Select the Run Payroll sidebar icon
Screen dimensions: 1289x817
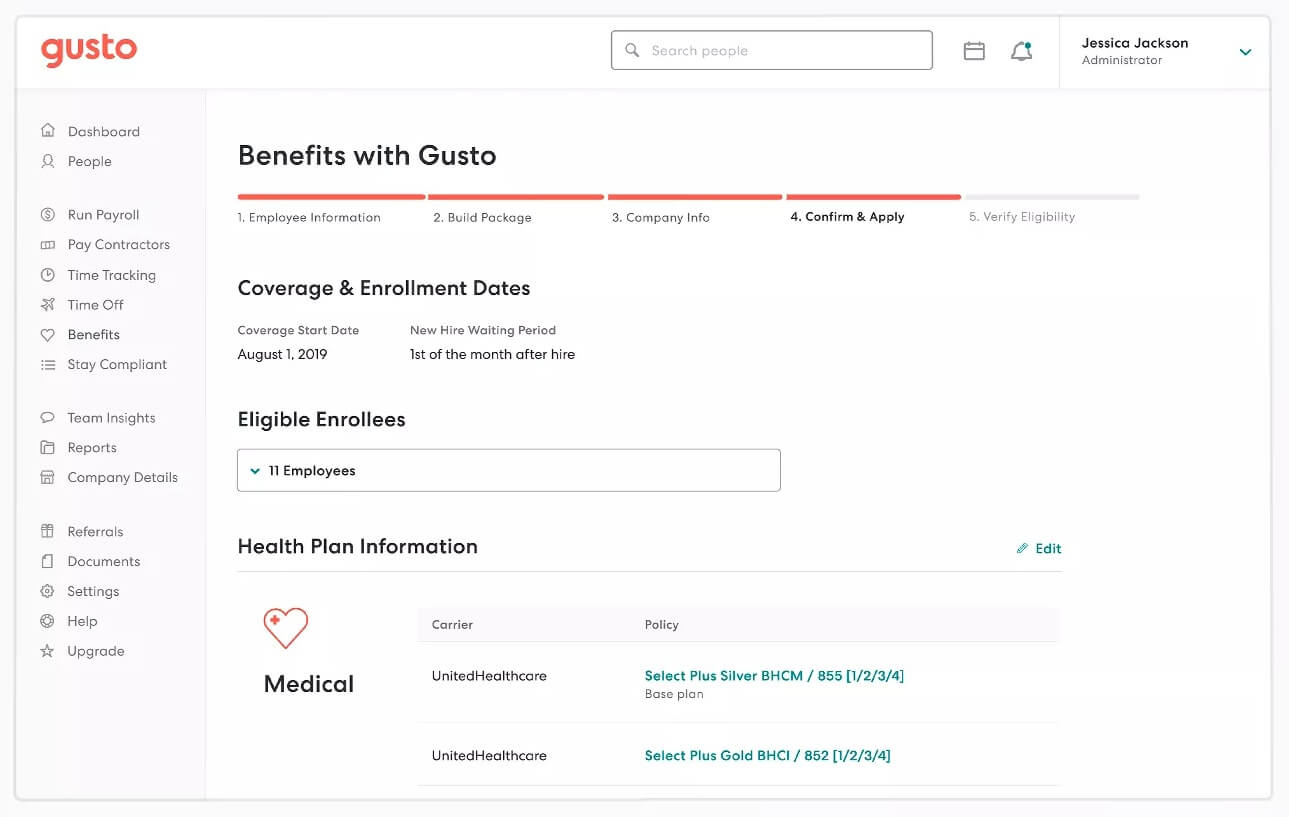pos(47,214)
